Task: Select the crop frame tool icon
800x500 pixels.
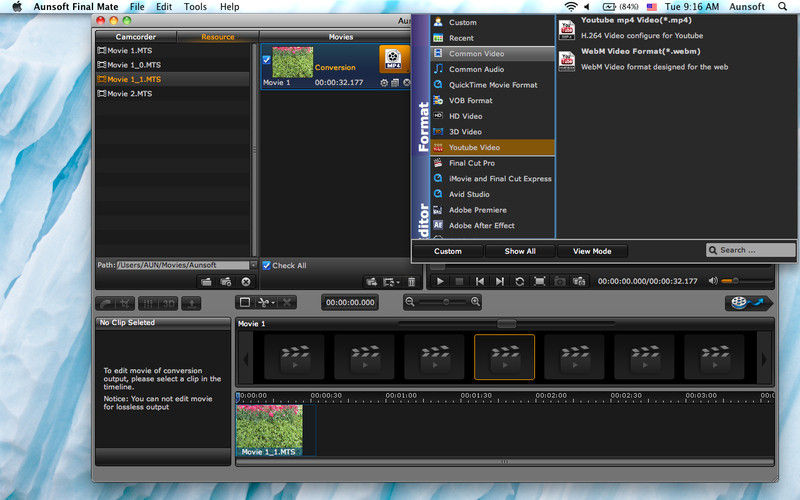Action: click(x=245, y=303)
